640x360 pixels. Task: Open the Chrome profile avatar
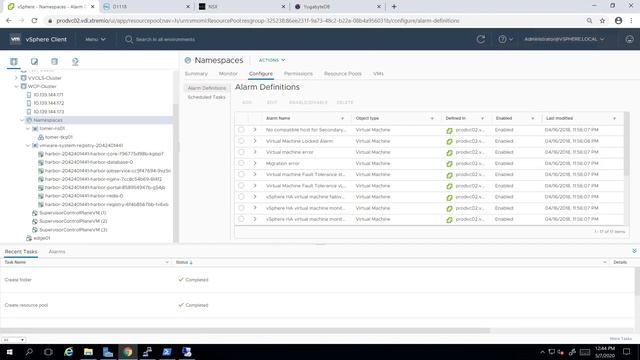point(618,20)
